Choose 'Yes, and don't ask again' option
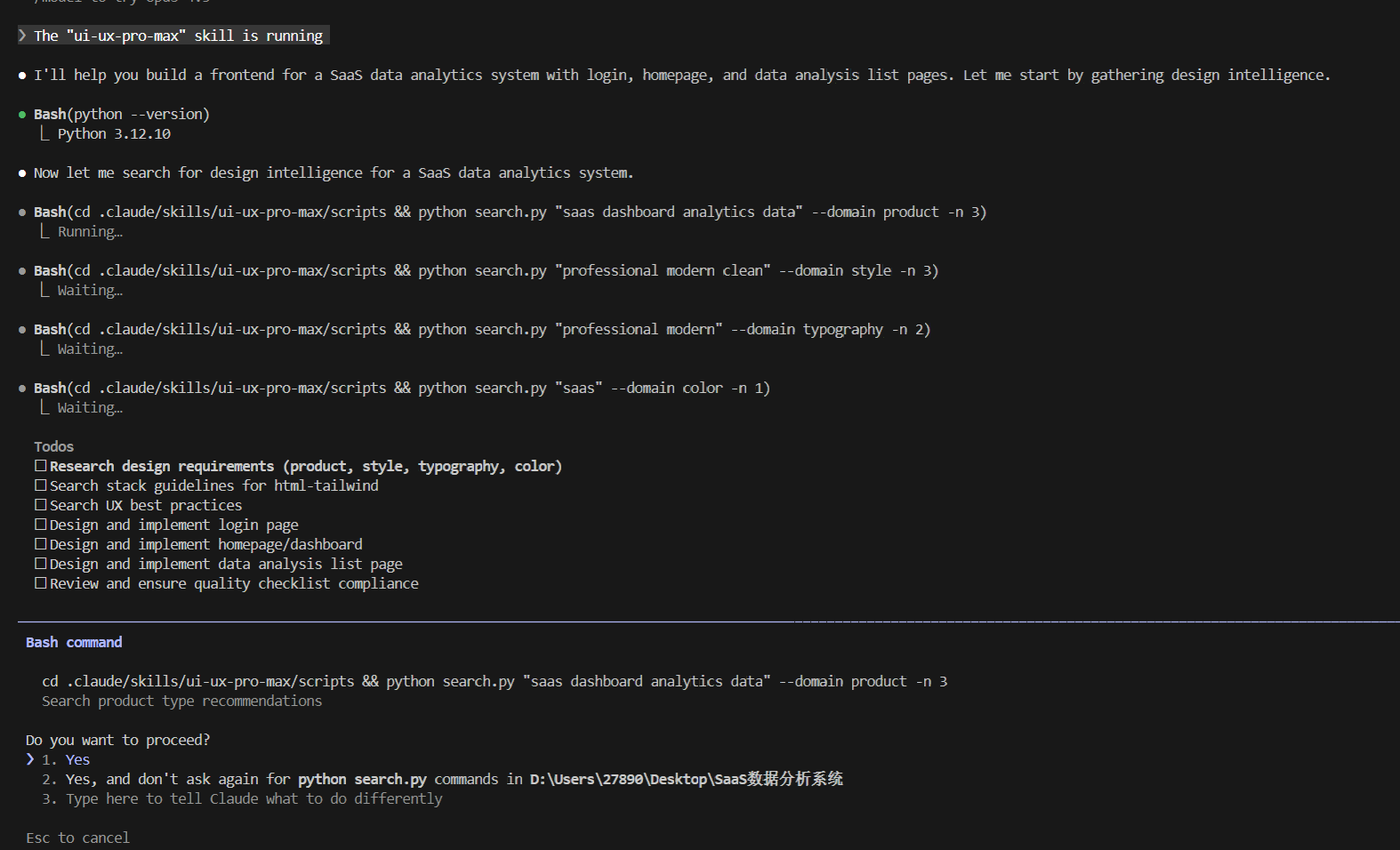Screen dimensions: 1400x850 (442, 779)
